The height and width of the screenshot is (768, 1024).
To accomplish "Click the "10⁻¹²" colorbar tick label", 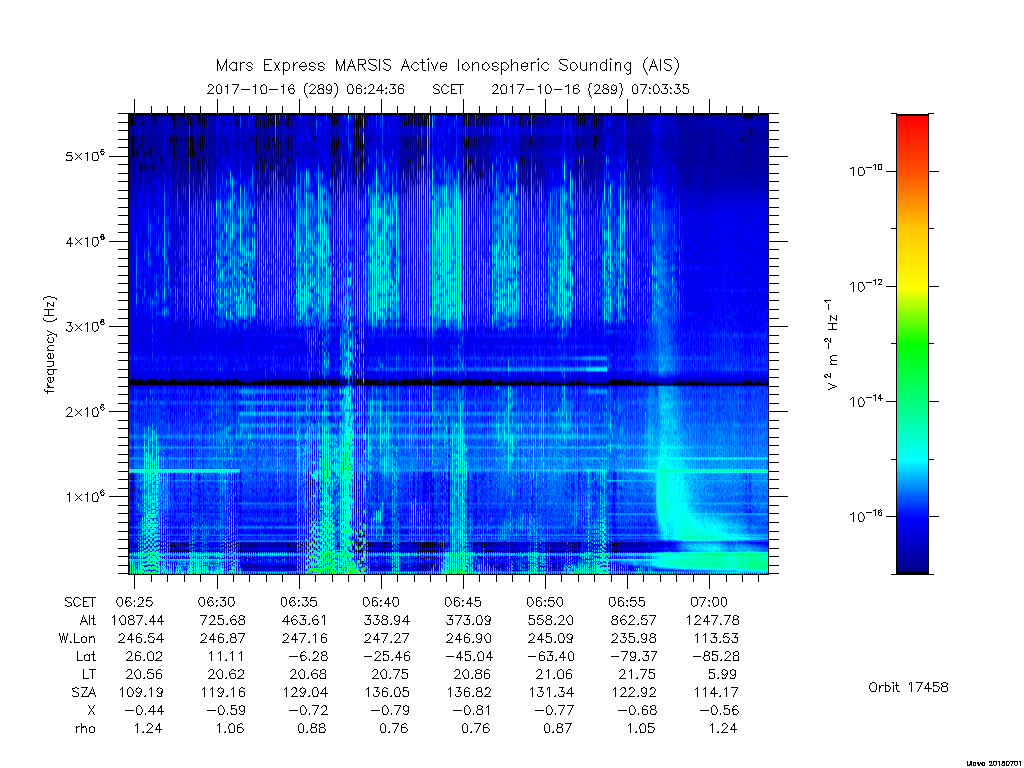I will [865, 285].
